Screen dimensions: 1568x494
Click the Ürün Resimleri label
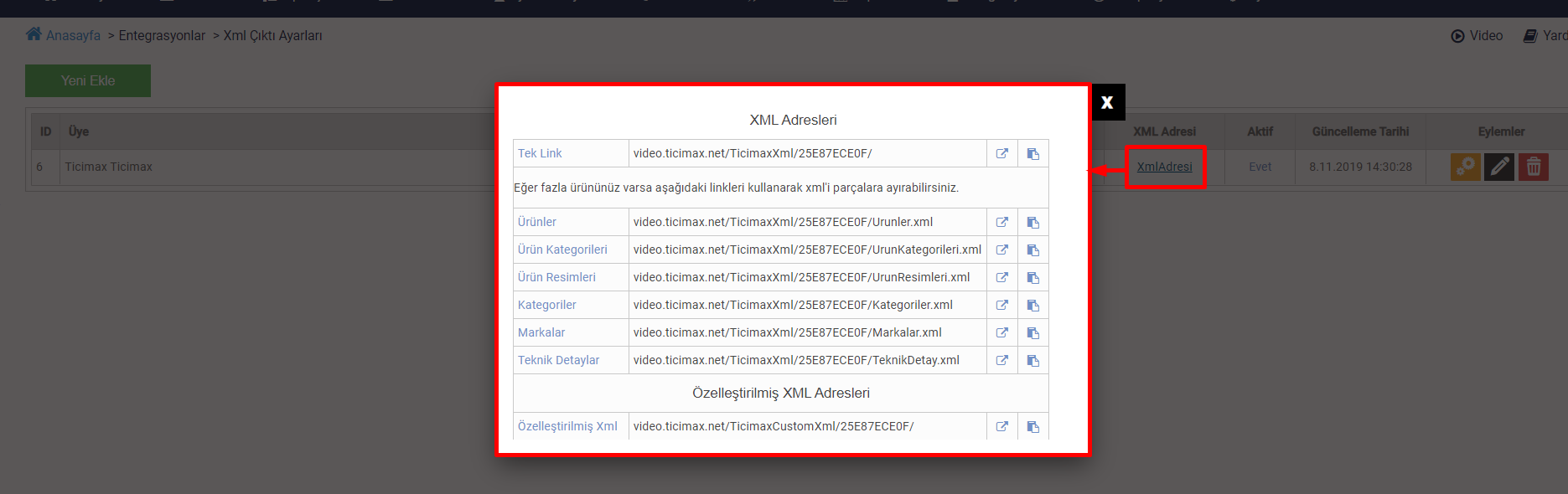click(556, 277)
